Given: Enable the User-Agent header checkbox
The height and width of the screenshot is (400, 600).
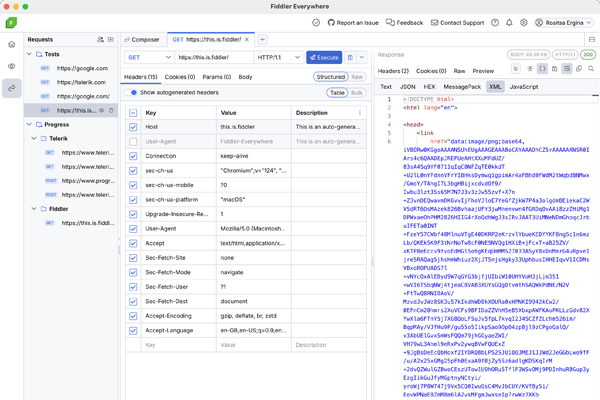Looking at the screenshot, I should coord(133,142).
